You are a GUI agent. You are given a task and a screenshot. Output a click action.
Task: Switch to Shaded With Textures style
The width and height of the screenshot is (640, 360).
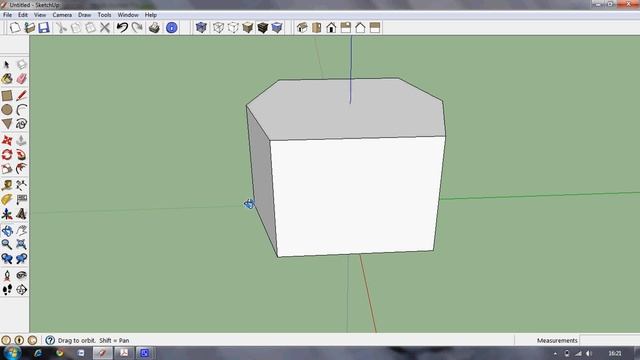tap(262, 27)
